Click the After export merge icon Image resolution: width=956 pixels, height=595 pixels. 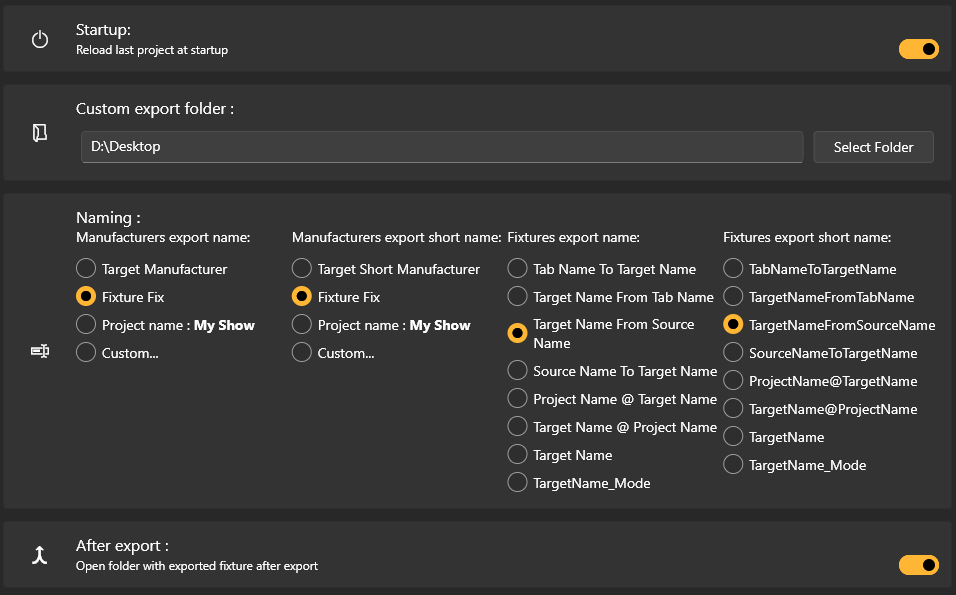click(x=40, y=555)
